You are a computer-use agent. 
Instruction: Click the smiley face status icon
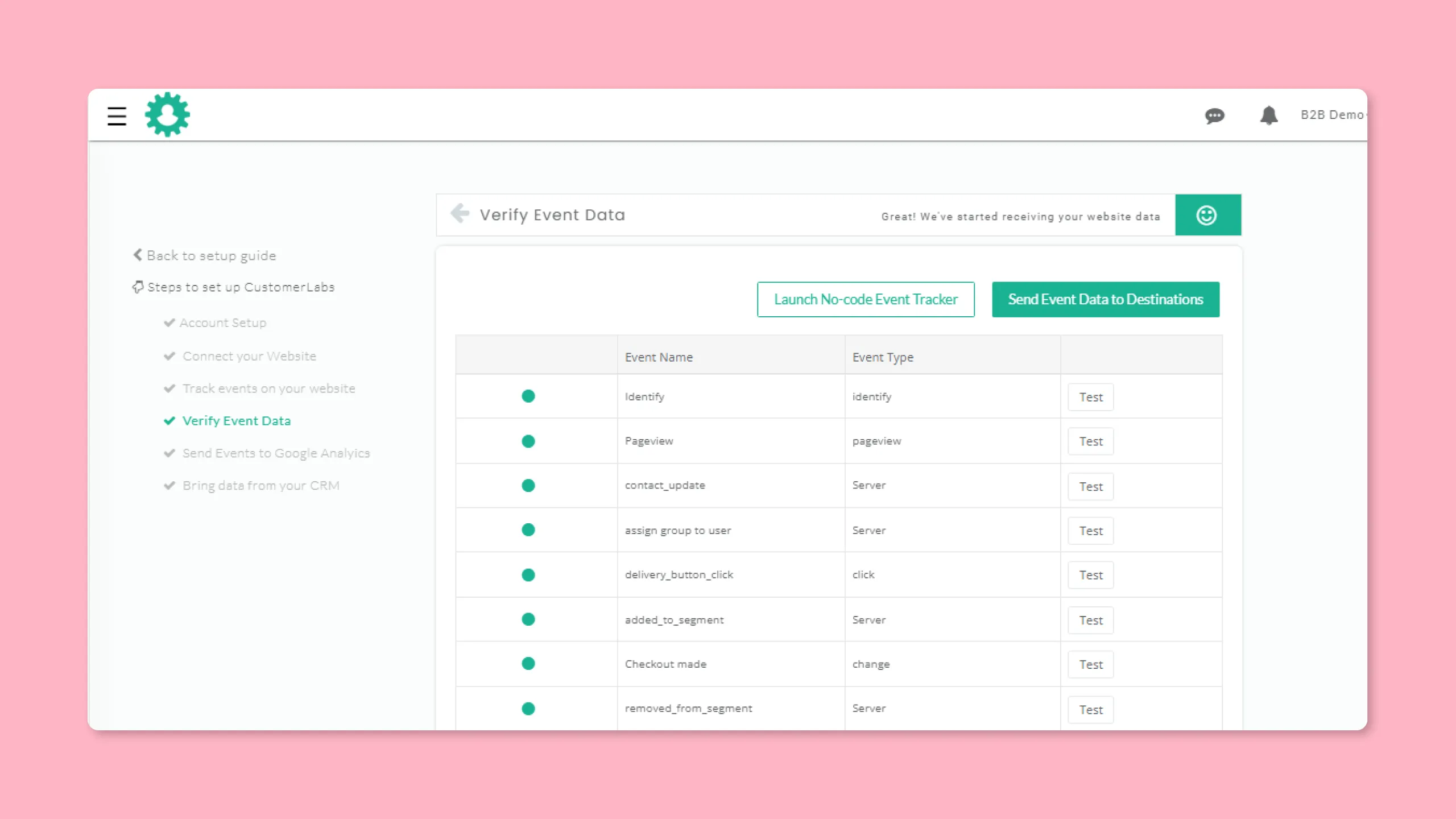(1207, 215)
